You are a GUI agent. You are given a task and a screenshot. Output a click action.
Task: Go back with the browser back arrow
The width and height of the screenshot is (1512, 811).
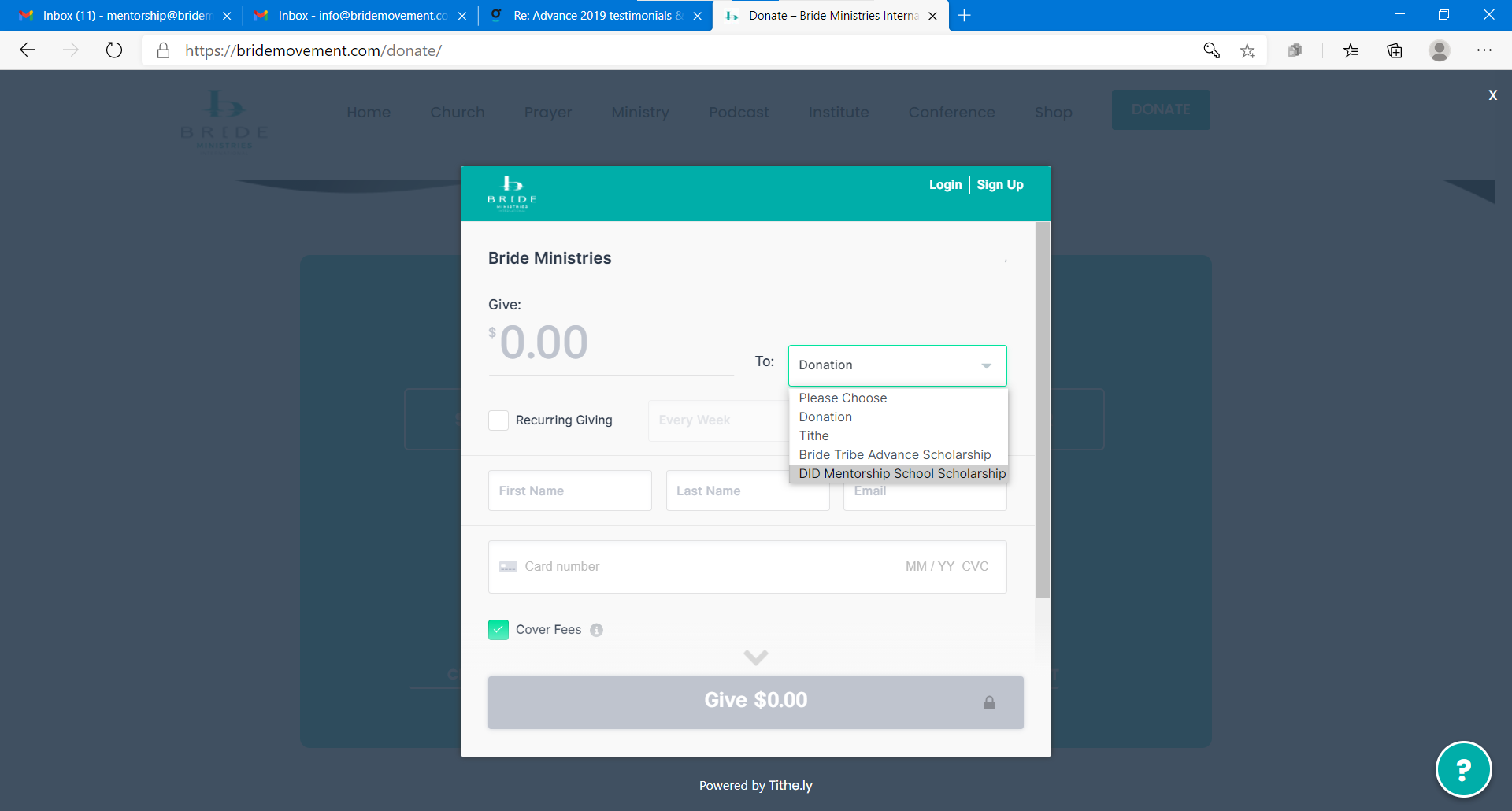(x=28, y=50)
